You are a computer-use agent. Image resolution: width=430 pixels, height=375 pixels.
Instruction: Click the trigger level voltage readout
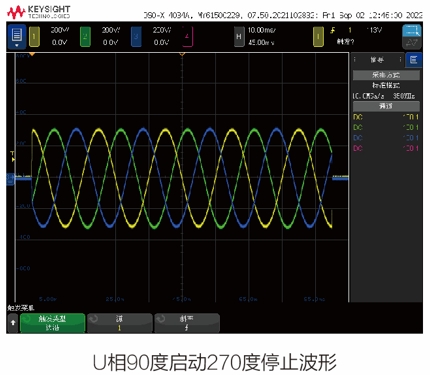(374, 30)
